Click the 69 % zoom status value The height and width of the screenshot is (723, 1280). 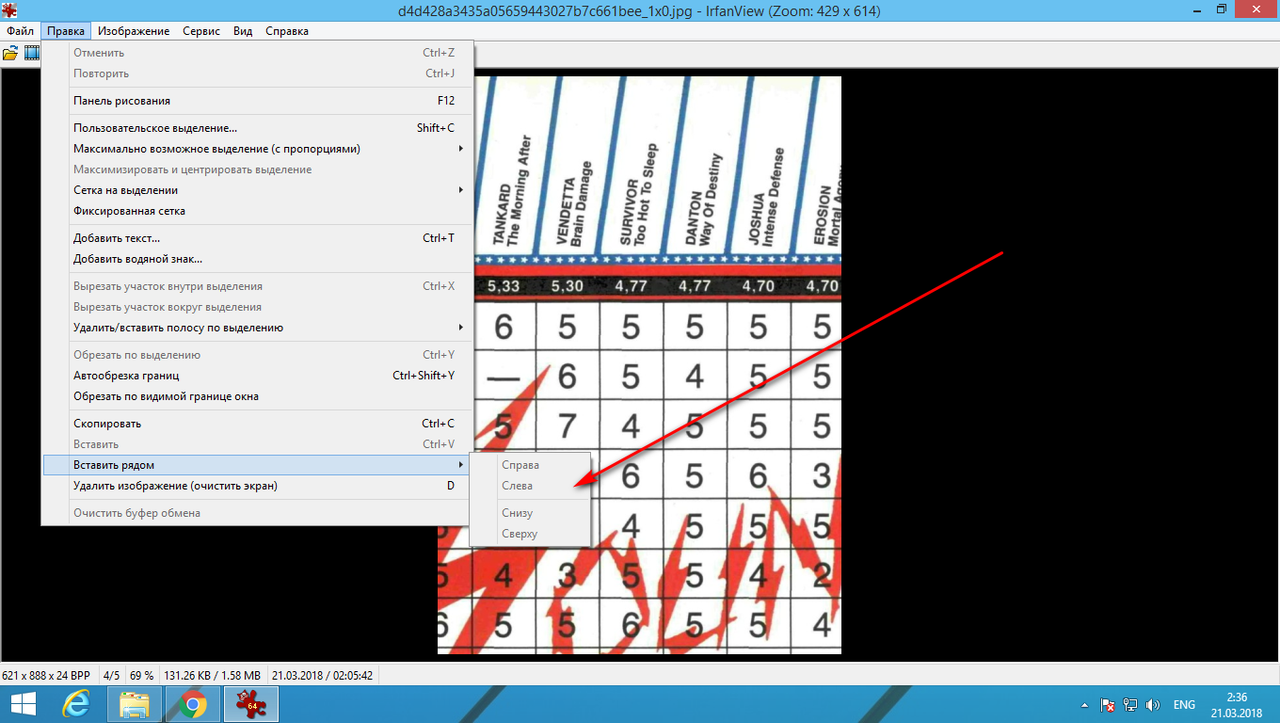pyautogui.click(x=142, y=676)
